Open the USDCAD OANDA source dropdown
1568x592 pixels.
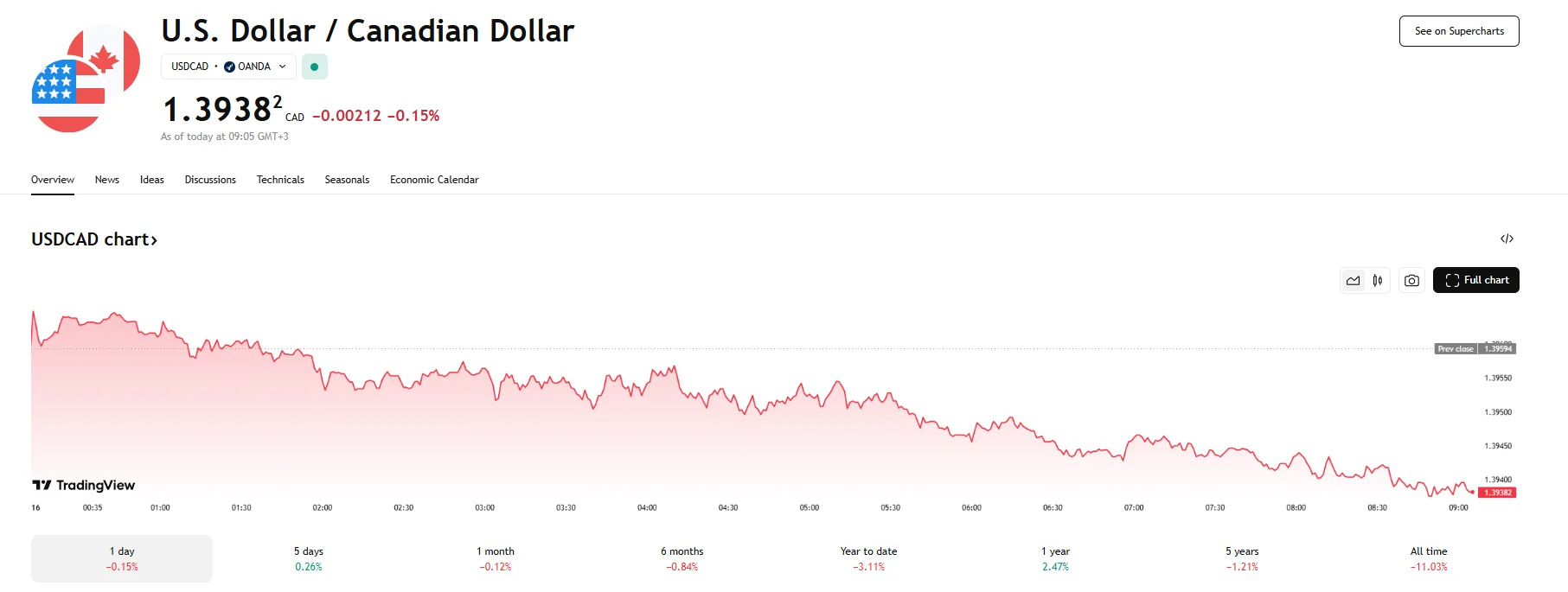click(228, 67)
